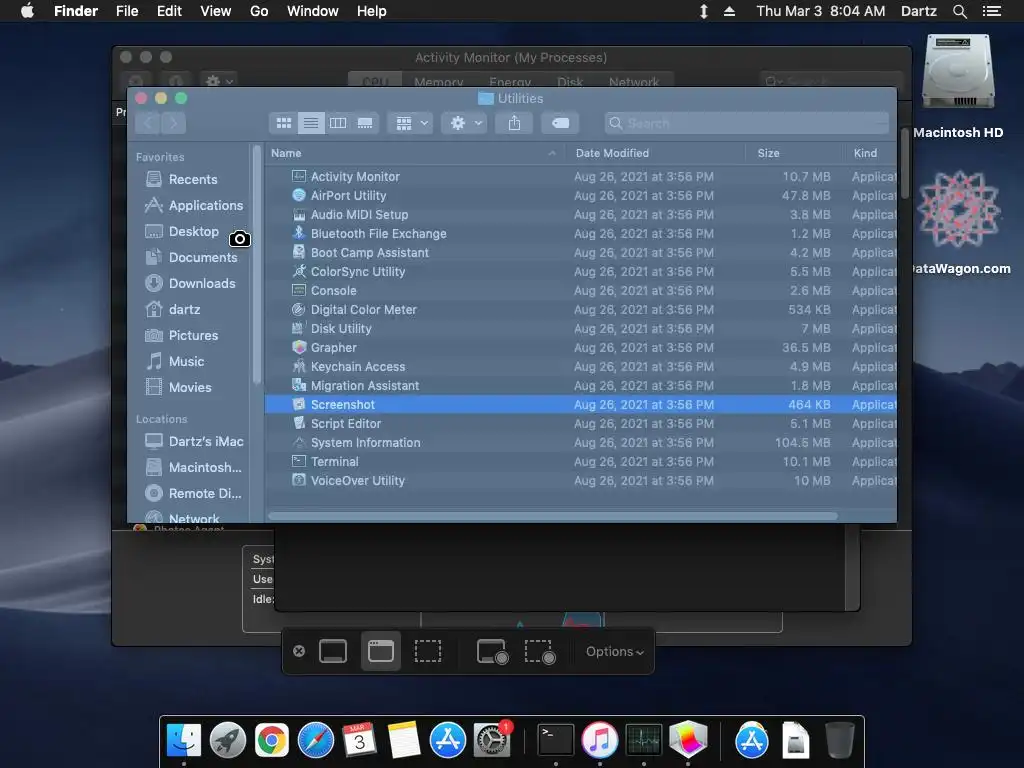Open Spotlight search in menu bar

pos(959,11)
